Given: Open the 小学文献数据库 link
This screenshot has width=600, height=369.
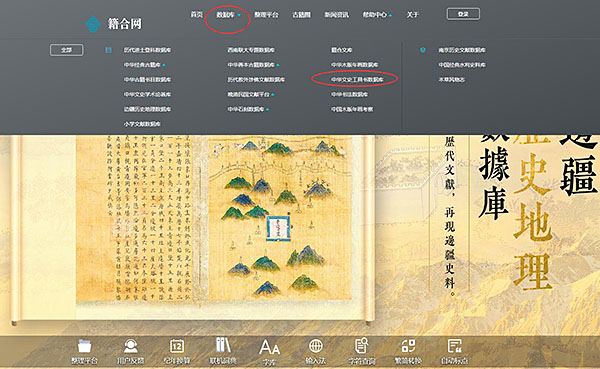Looking at the screenshot, I should (x=142, y=124).
